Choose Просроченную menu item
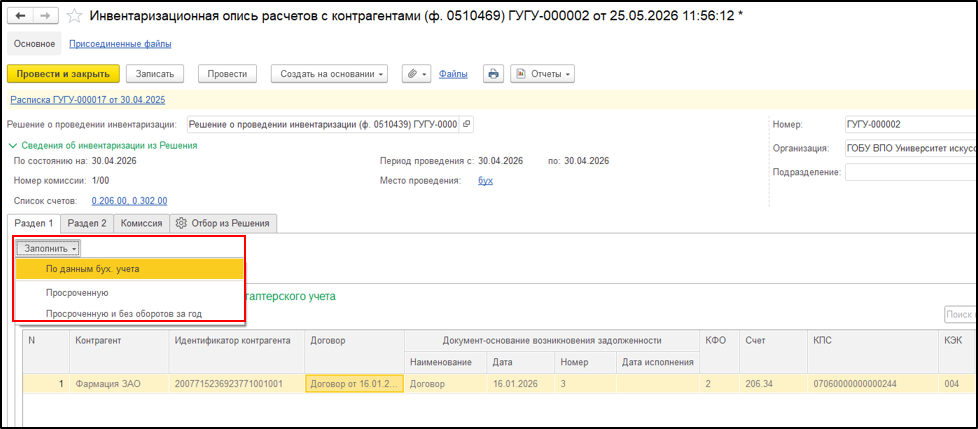The height and width of the screenshot is (429, 978). click(128, 292)
